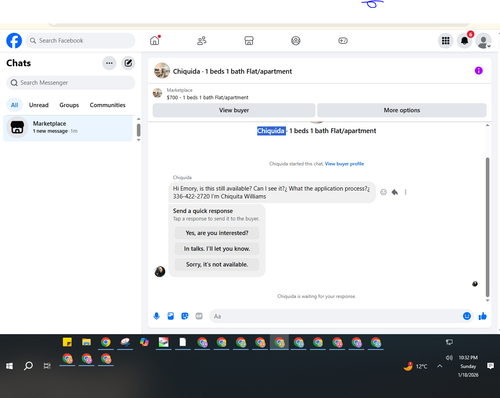Send quick response "Sorry, it's not available."
Image resolution: width=500 pixels, height=398 pixels.
[x=217, y=264]
